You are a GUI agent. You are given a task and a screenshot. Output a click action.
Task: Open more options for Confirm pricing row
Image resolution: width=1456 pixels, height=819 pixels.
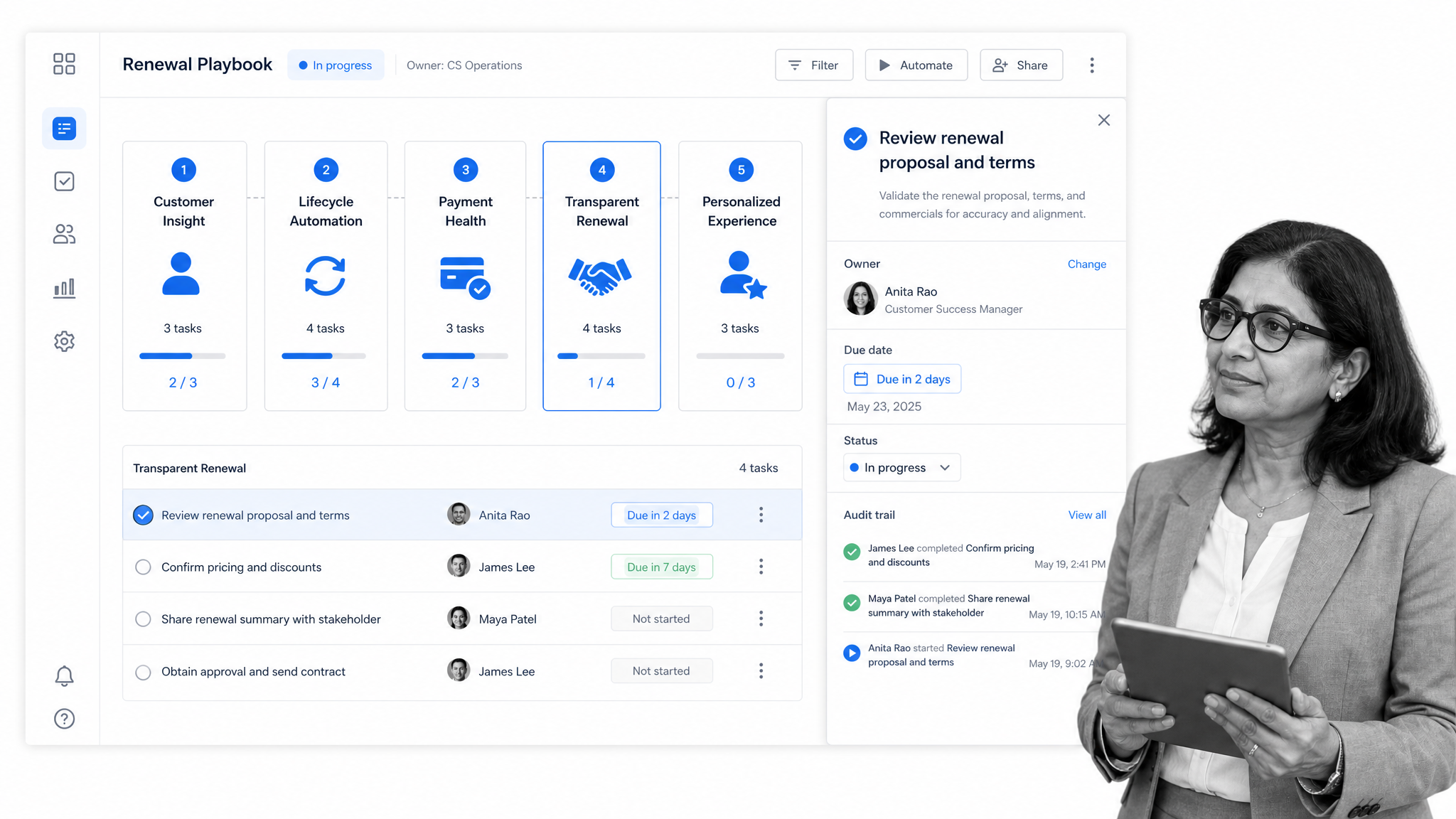pos(761,567)
